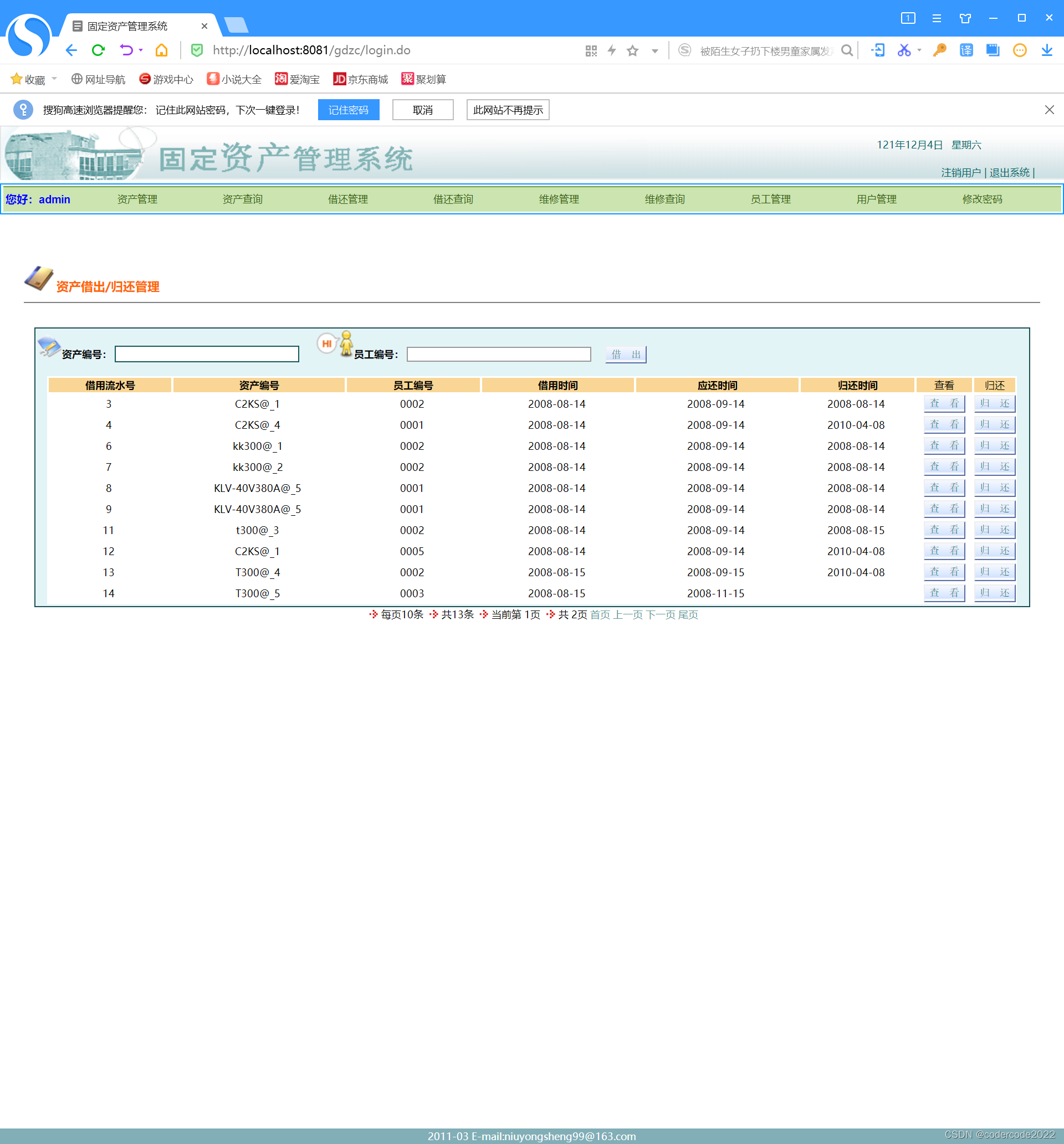Open the 维修查询 menu item

point(664,199)
